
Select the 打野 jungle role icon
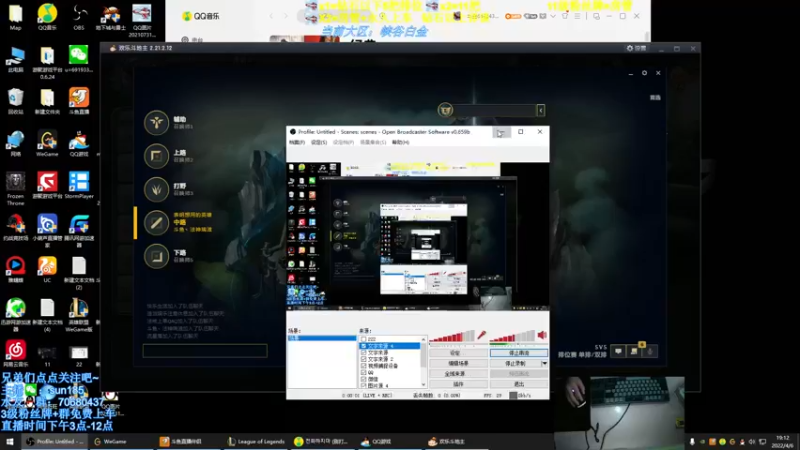point(156,189)
